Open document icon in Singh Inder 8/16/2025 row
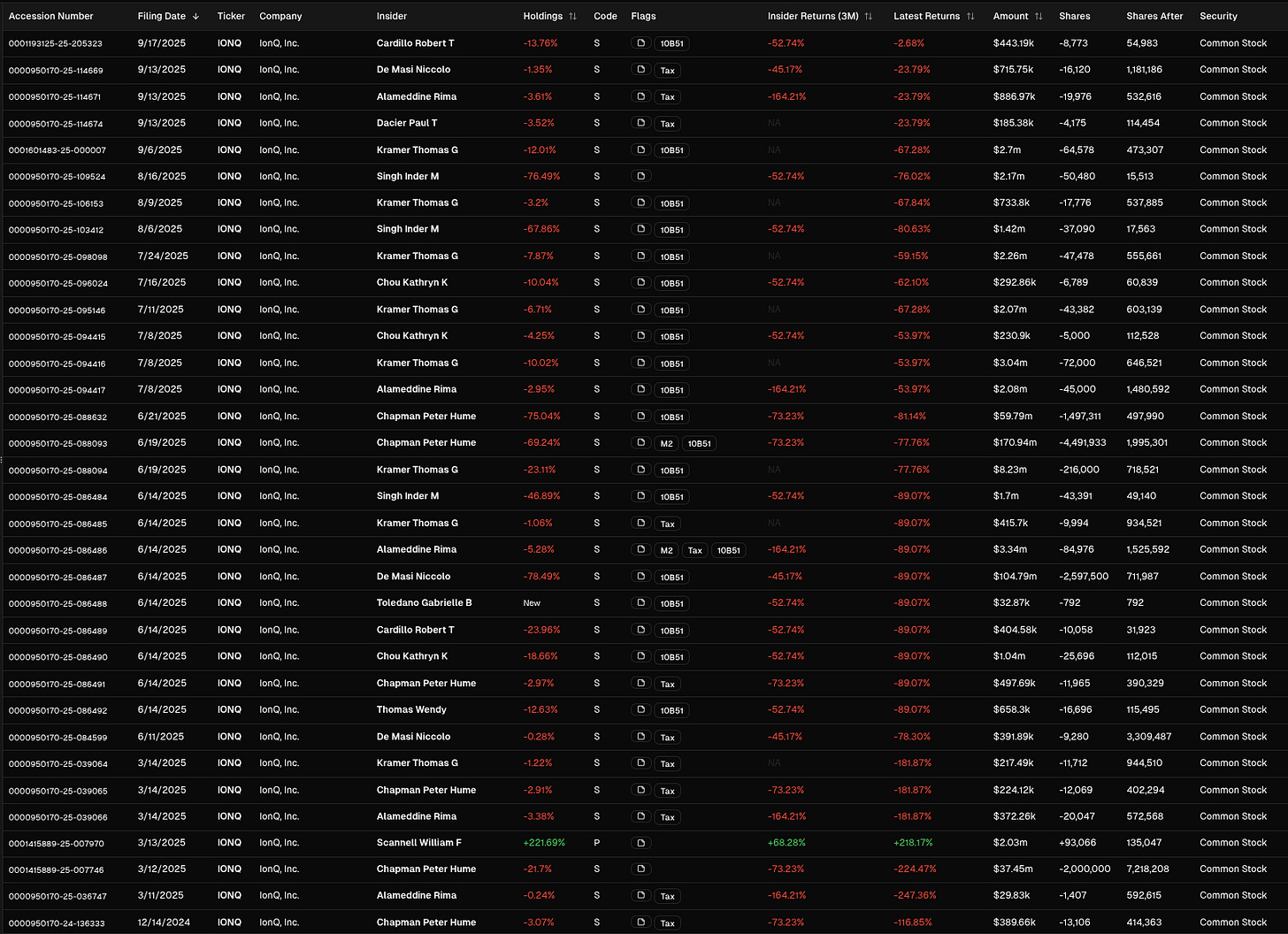This screenshot has height=934, width=1288. [x=641, y=176]
